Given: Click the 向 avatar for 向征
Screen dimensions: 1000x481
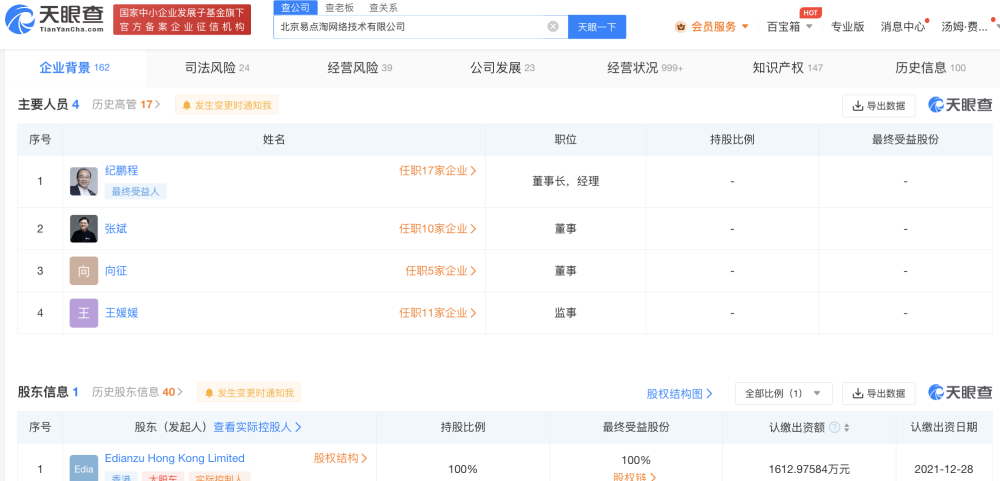Looking at the screenshot, I should [x=84, y=270].
